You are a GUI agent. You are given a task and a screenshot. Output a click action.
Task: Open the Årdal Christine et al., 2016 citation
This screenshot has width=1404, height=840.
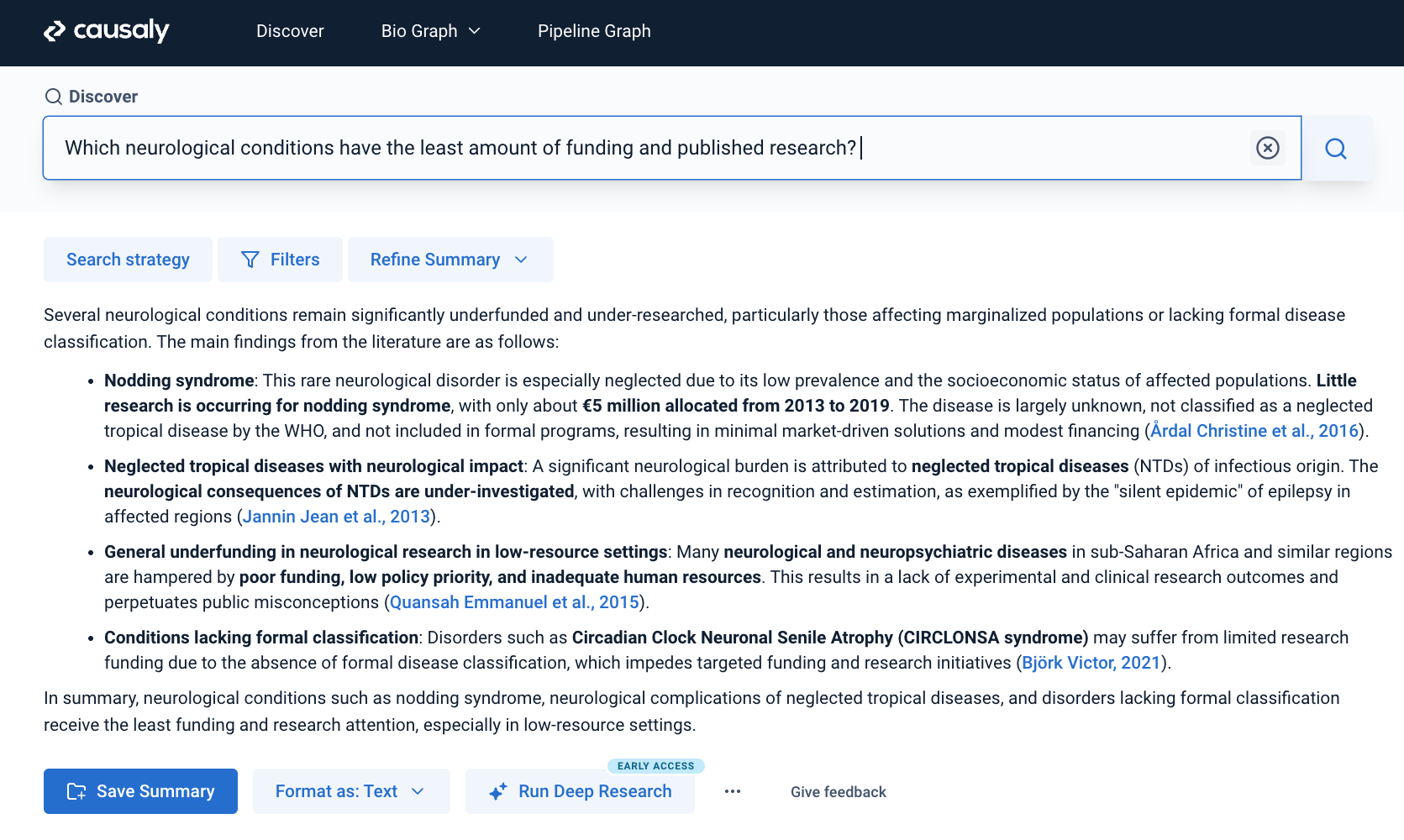tap(1251, 430)
